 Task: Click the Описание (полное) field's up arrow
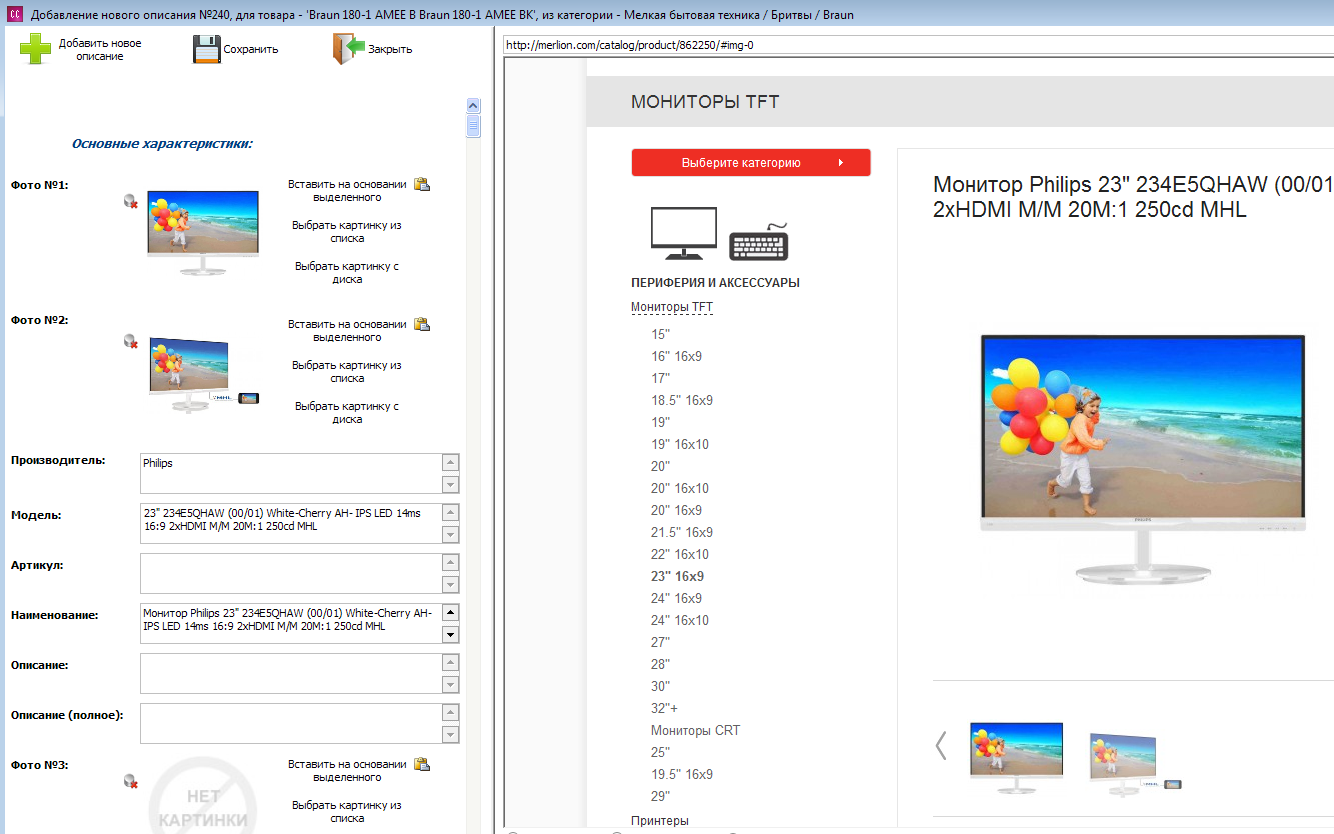[451, 713]
